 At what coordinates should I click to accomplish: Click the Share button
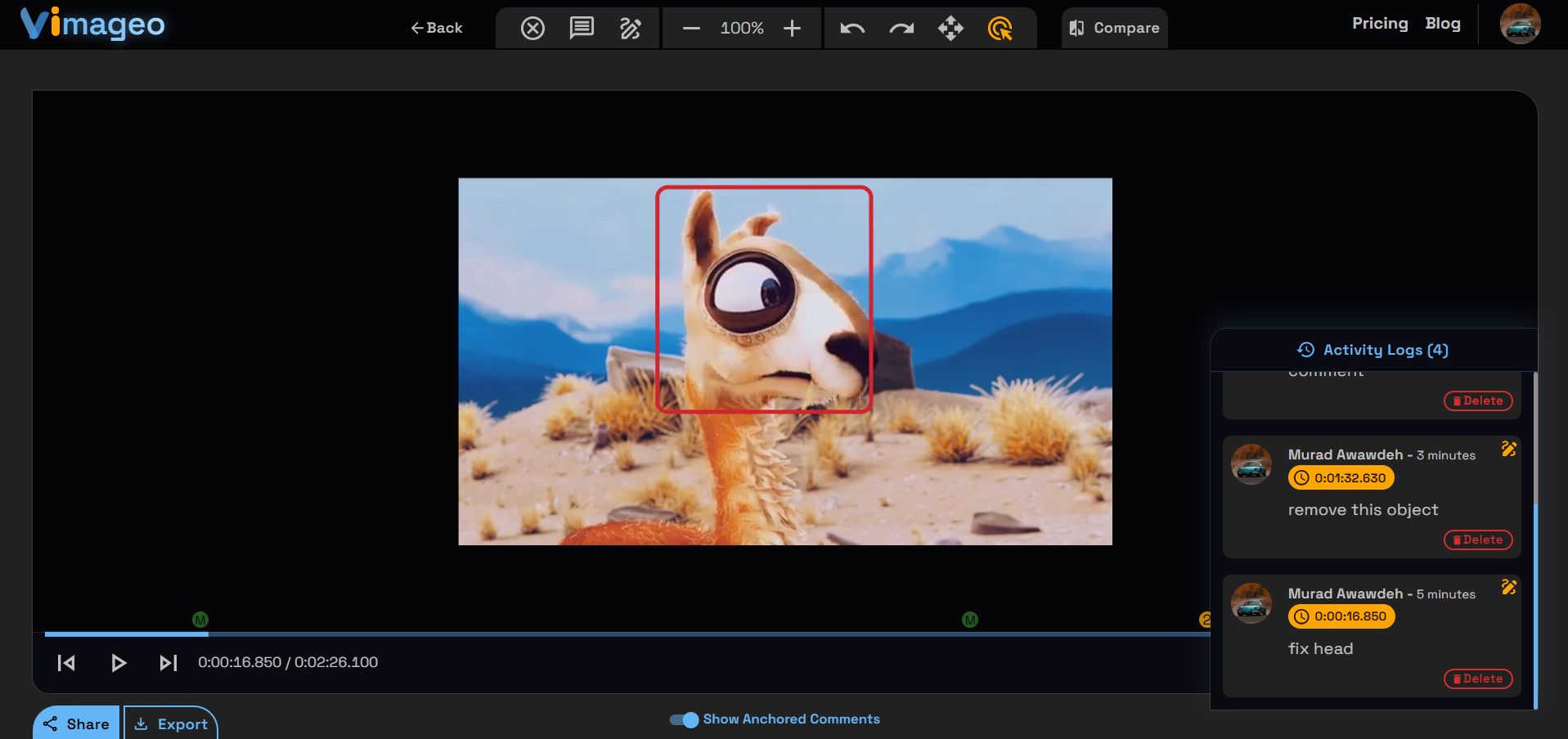pyautogui.click(x=76, y=723)
